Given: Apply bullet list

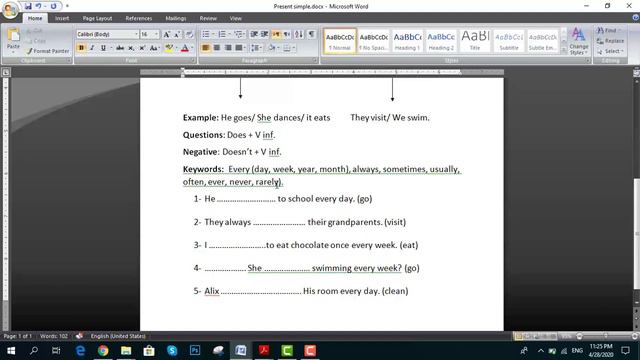Looking at the screenshot, I should pyautogui.click(x=206, y=34).
